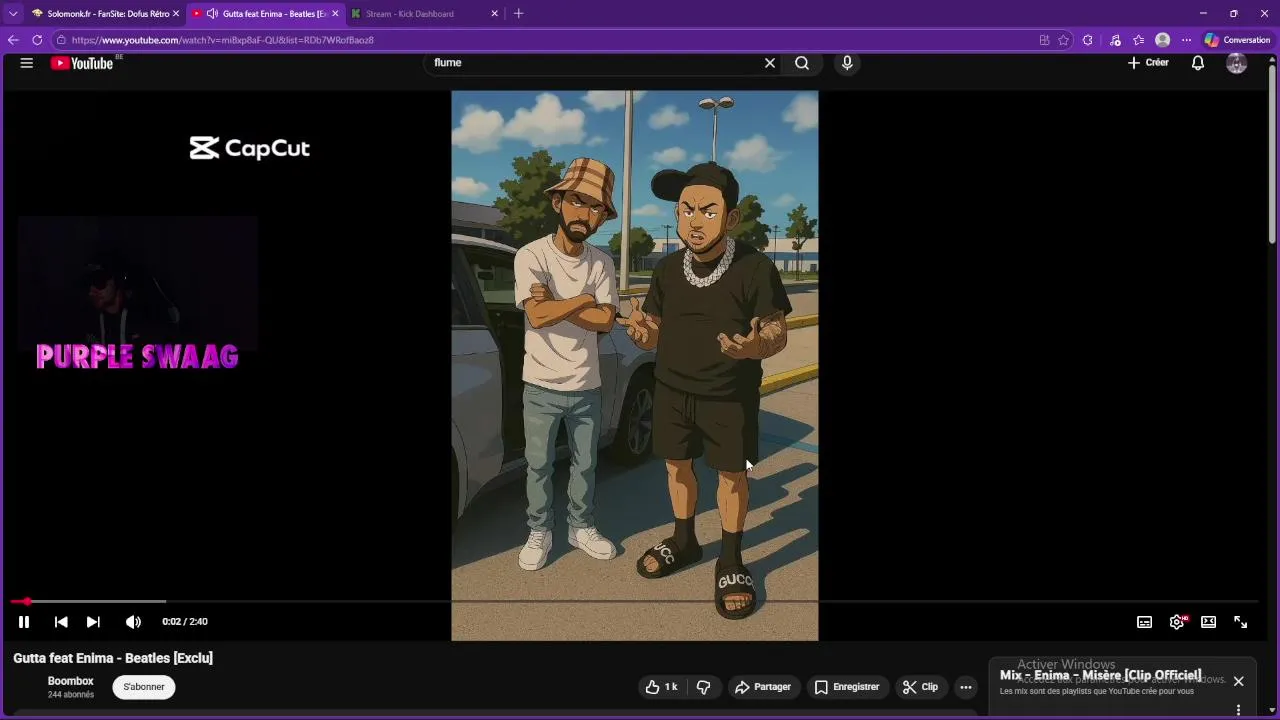This screenshot has height=720, width=1280.
Task: Click the 0:02 / 2:40 time display
Action: [x=185, y=622]
